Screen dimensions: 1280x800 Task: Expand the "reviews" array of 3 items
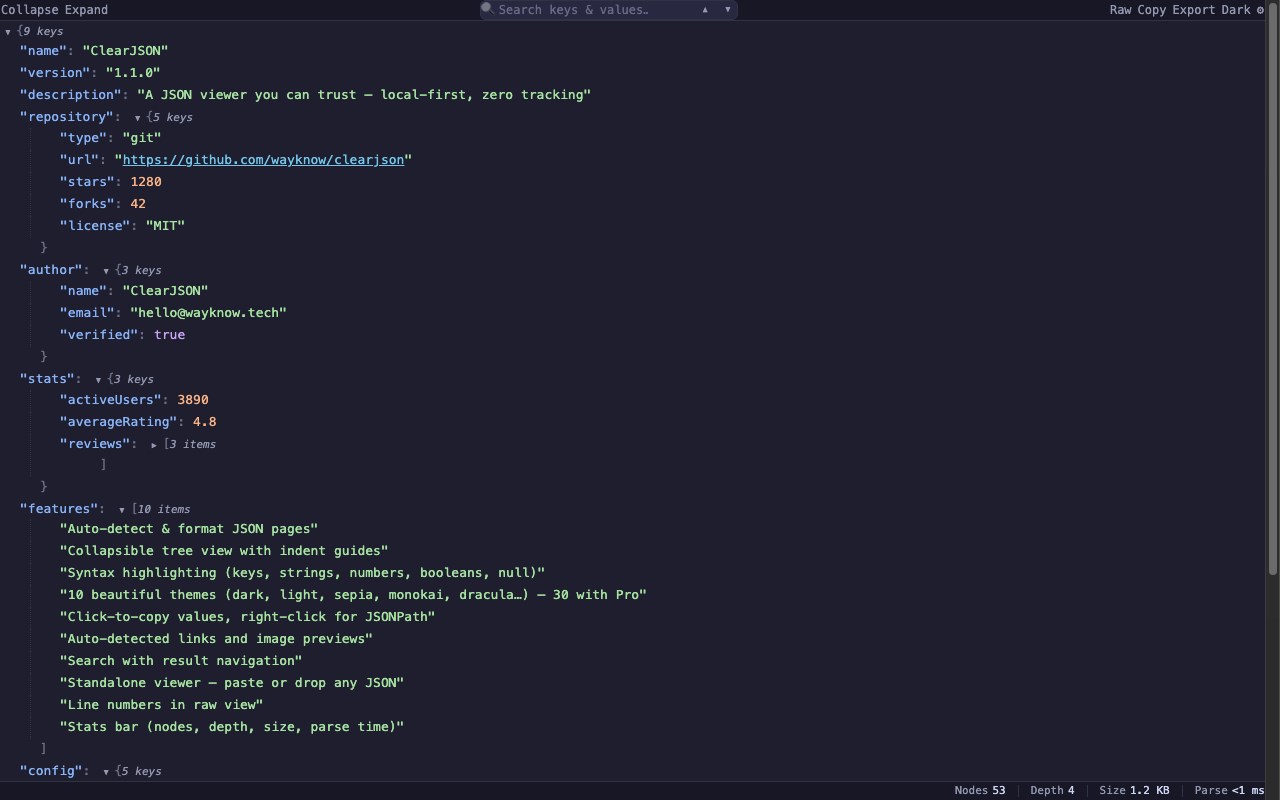(154, 445)
